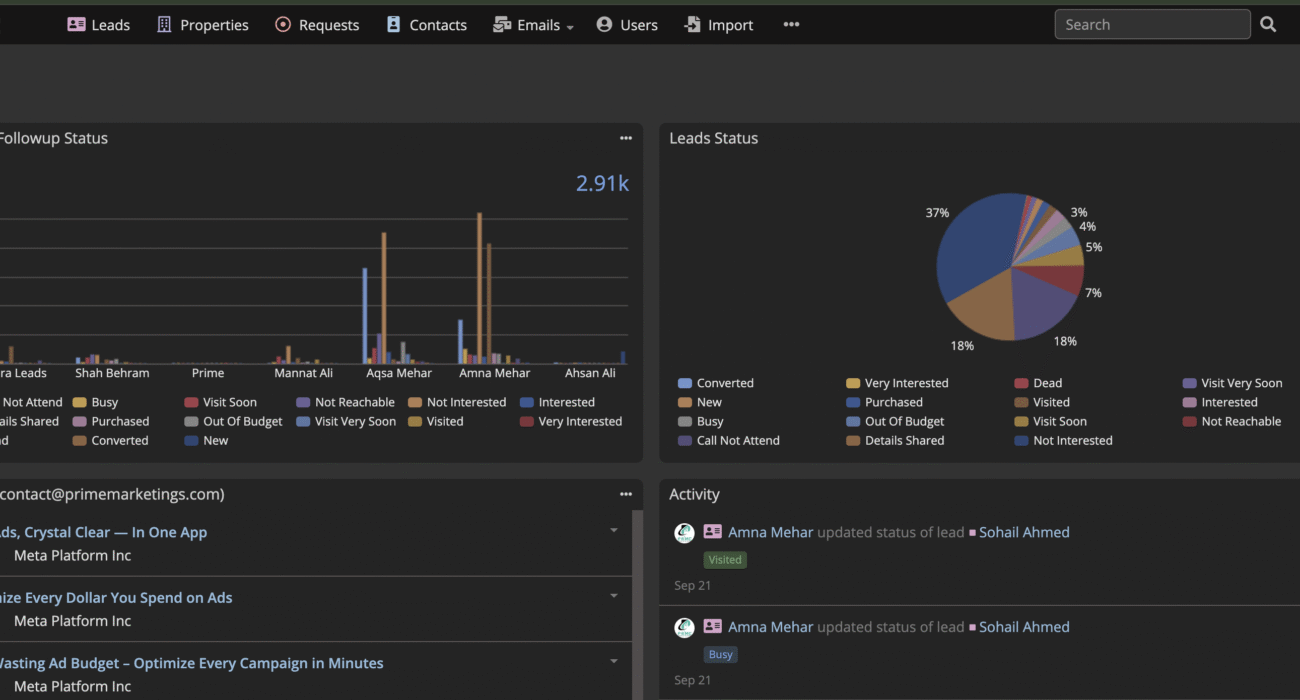1300x700 pixels.
Task: Go to the Leads tab
Action: tap(99, 25)
